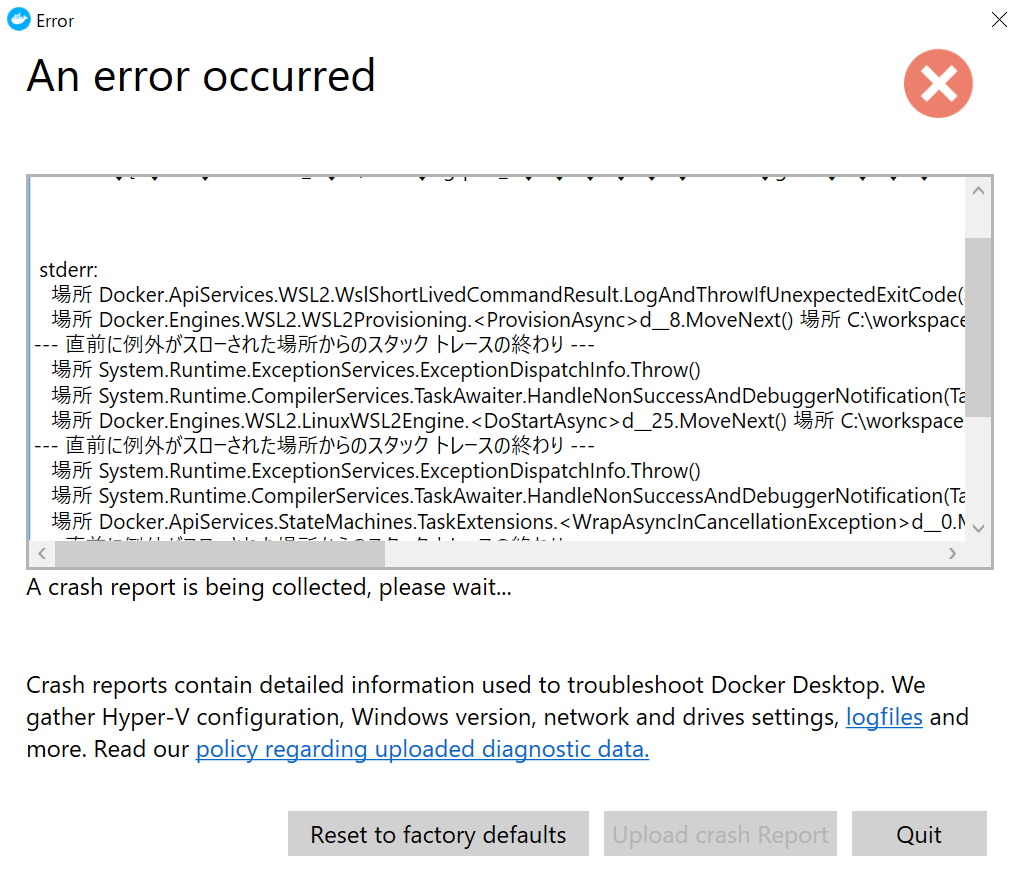Click the horizontal scrollbar left arrow
The height and width of the screenshot is (883, 1021).
point(42,554)
